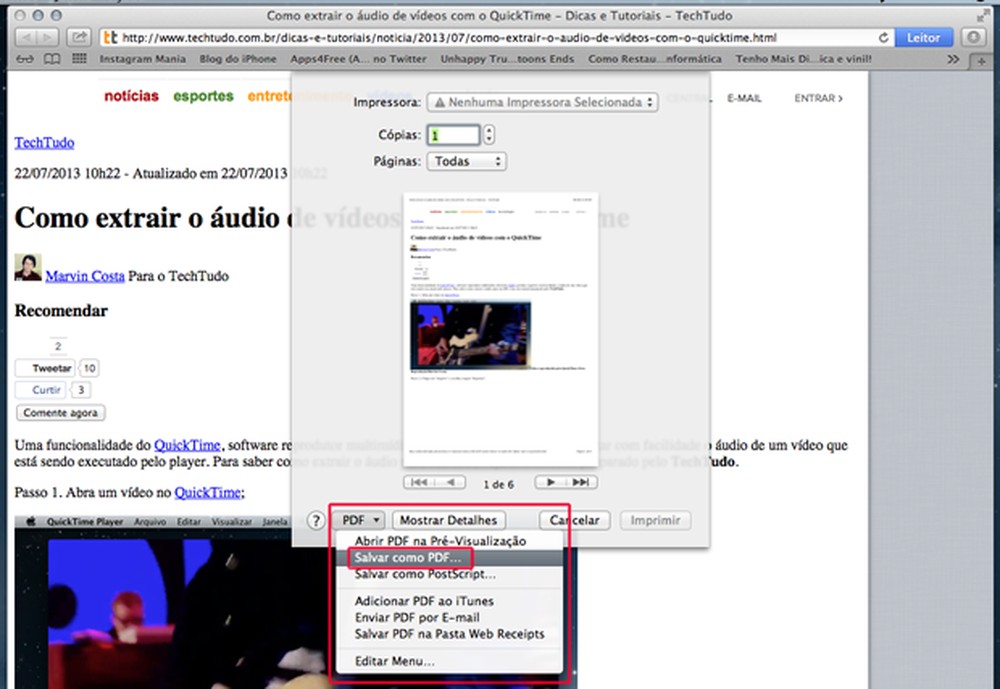Reload the page using the refresh icon
Viewport: 1000px width, 689px height.
coord(883,38)
